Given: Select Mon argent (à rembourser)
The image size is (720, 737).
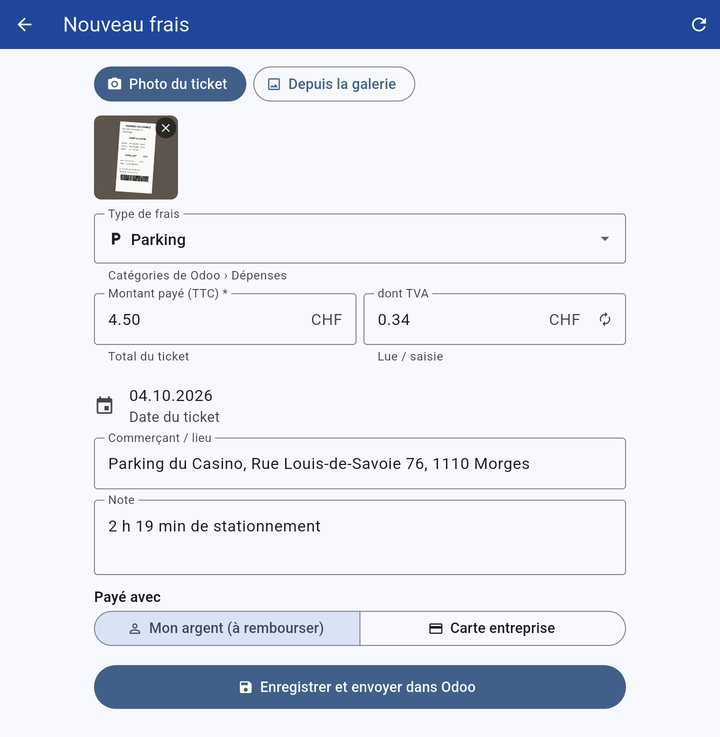Looking at the screenshot, I should pyautogui.click(x=227, y=628).
